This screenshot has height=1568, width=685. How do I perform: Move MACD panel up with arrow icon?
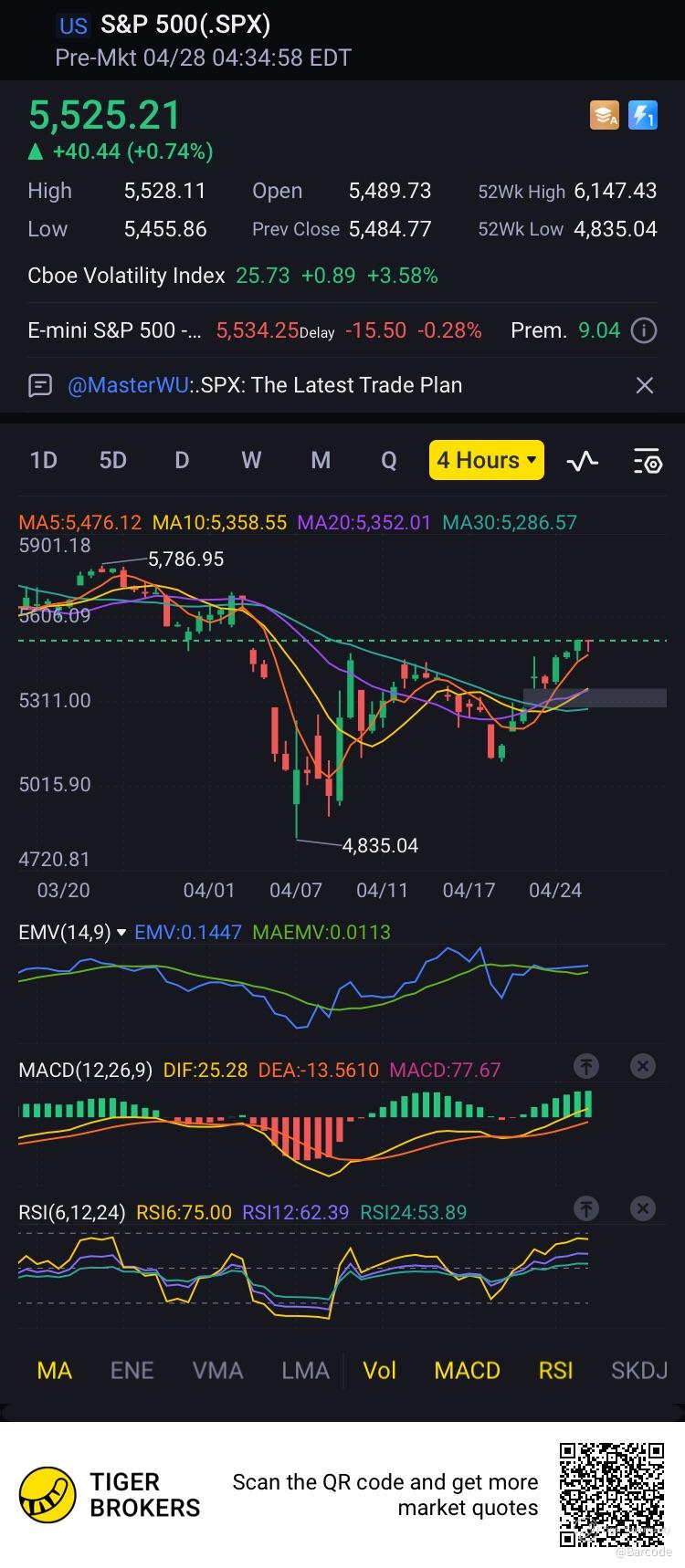(585, 1066)
